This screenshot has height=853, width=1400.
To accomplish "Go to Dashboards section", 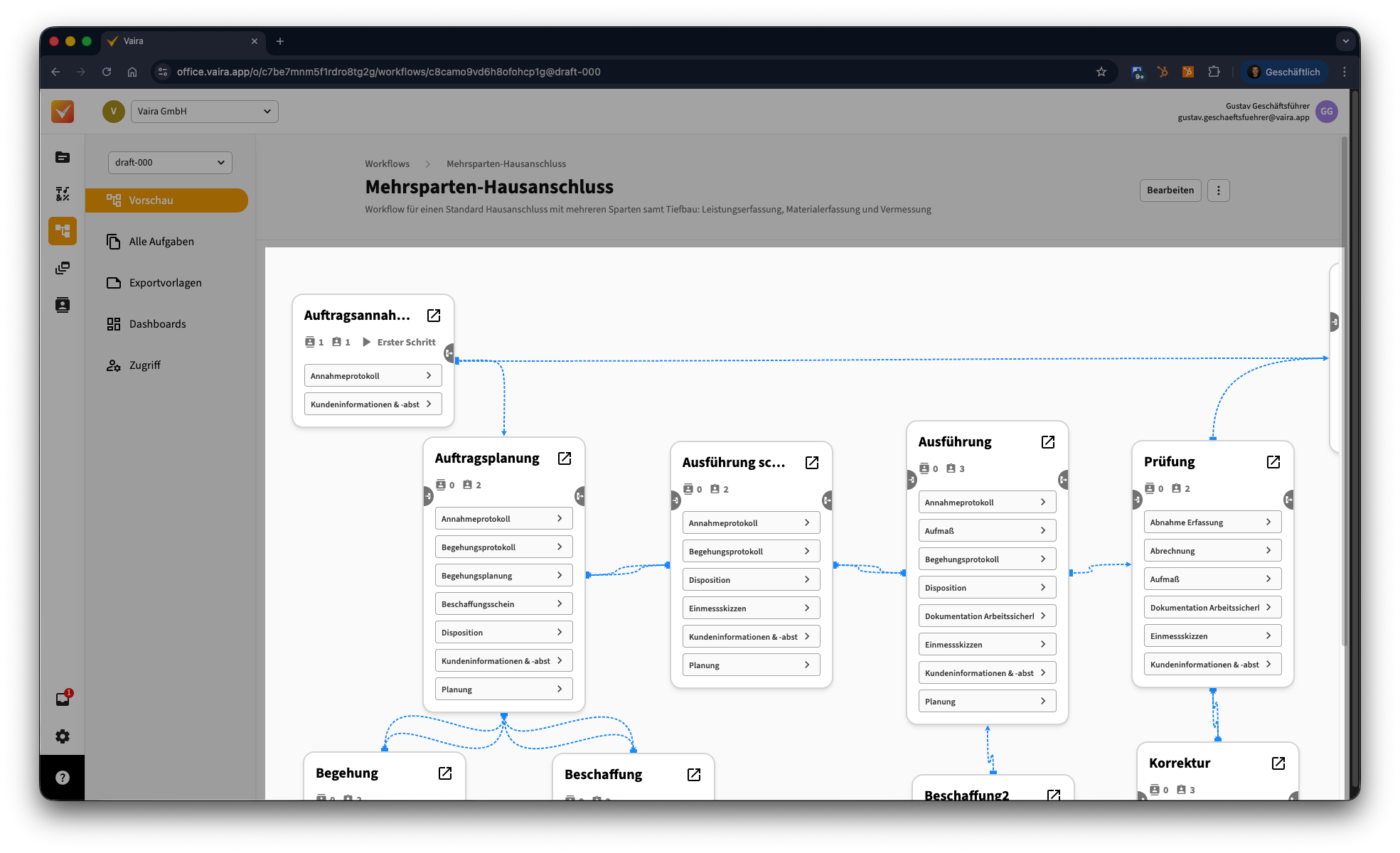I will (157, 324).
